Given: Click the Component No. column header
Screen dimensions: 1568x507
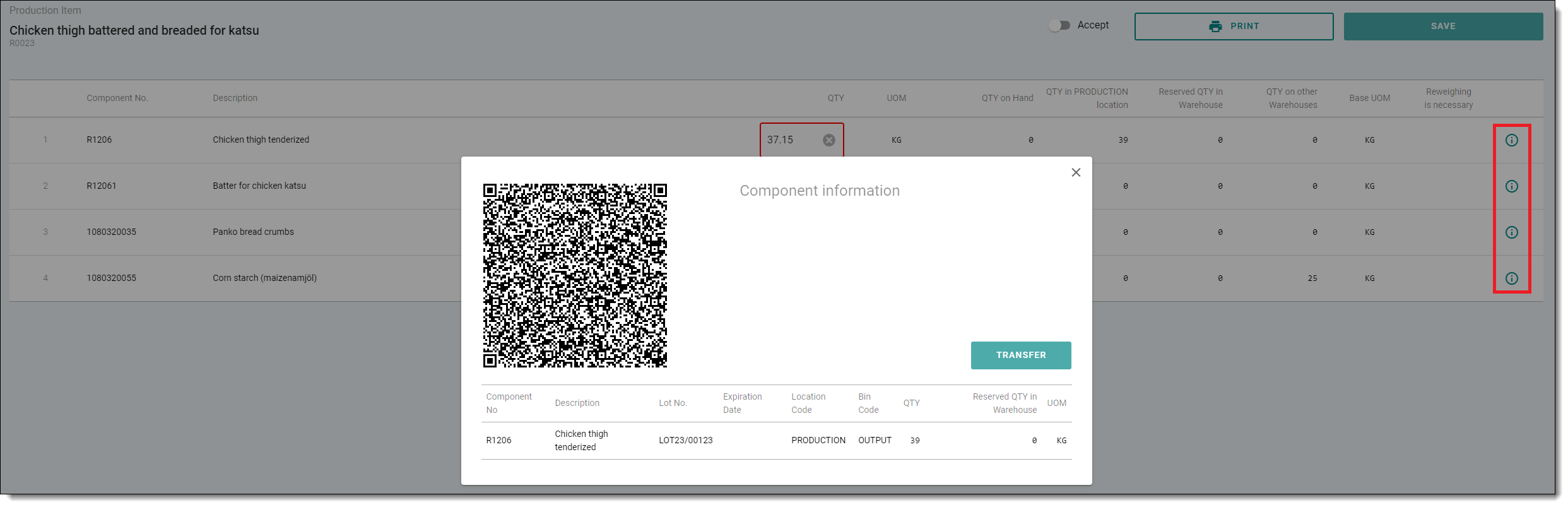Looking at the screenshot, I should click(117, 98).
